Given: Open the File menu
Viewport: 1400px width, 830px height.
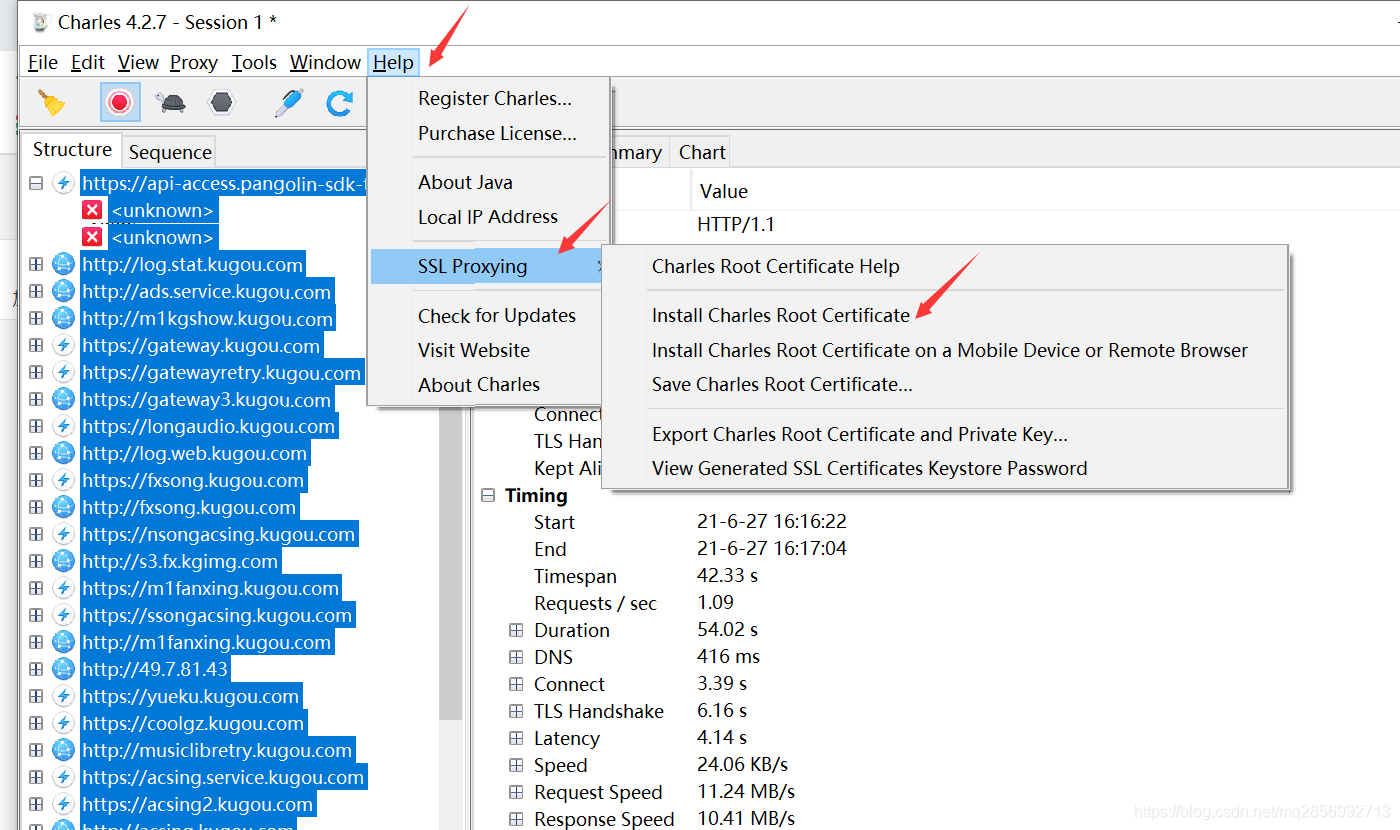Looking at the screenshot, I should [43, 62].
